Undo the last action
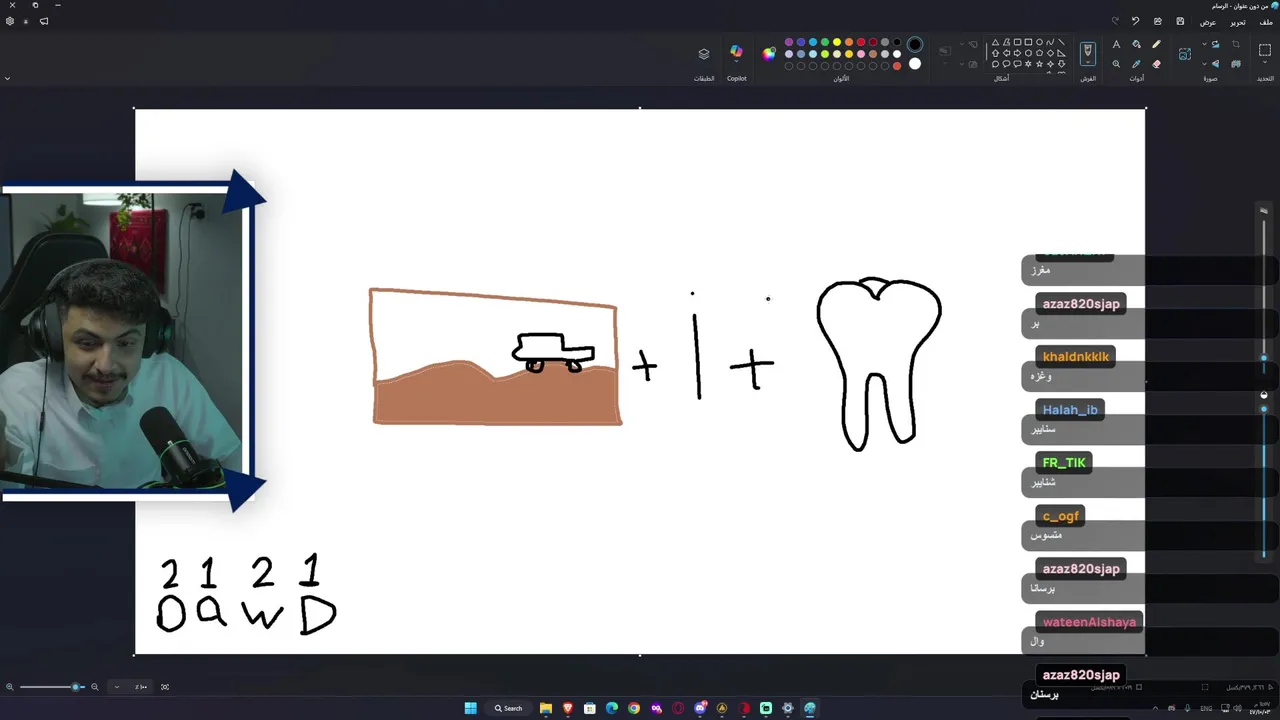Image resolution: width=1280 pixels, height=720 pixels. pos(1135,21)
